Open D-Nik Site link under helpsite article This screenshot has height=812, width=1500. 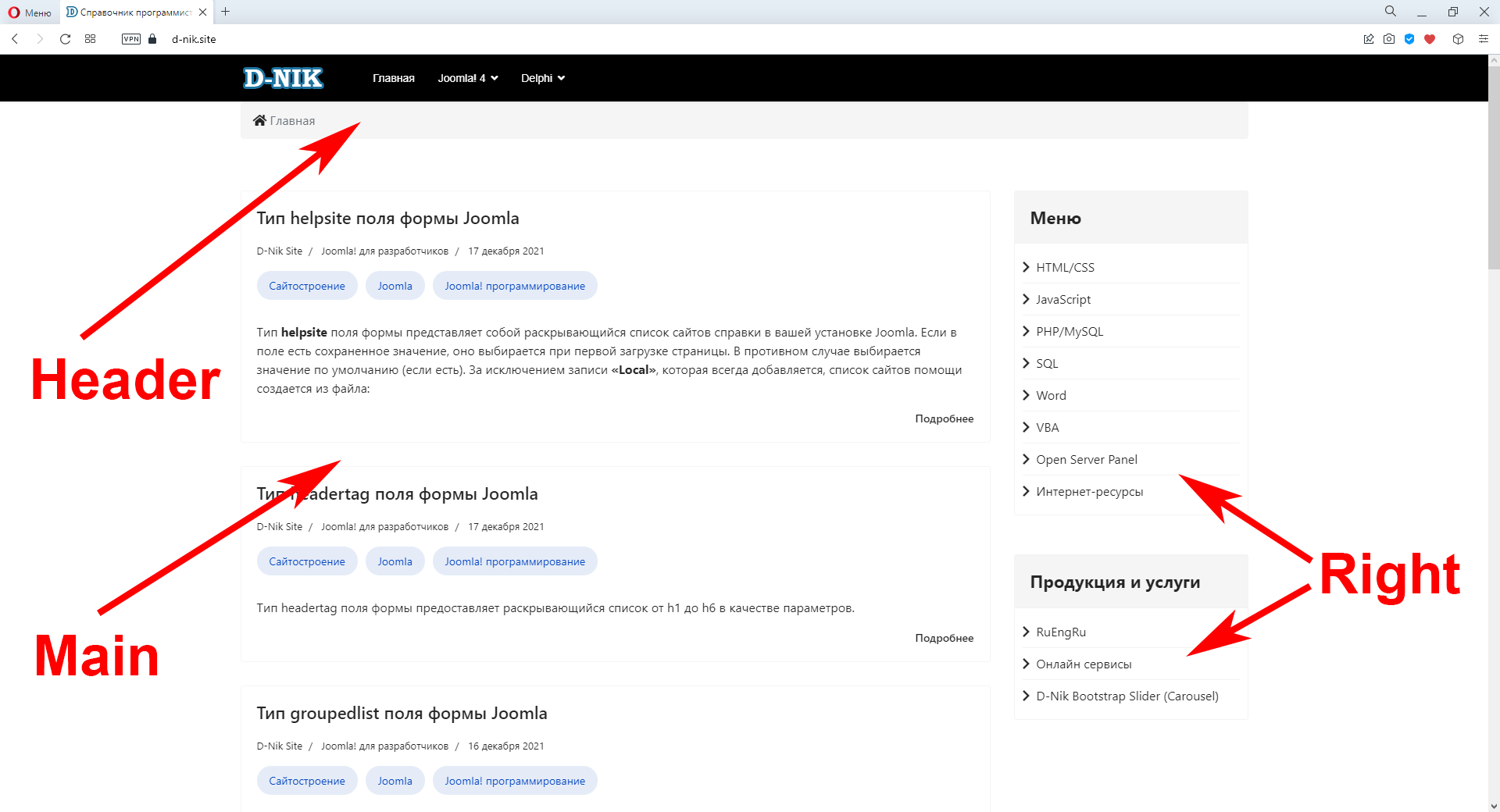pos(279,251)
